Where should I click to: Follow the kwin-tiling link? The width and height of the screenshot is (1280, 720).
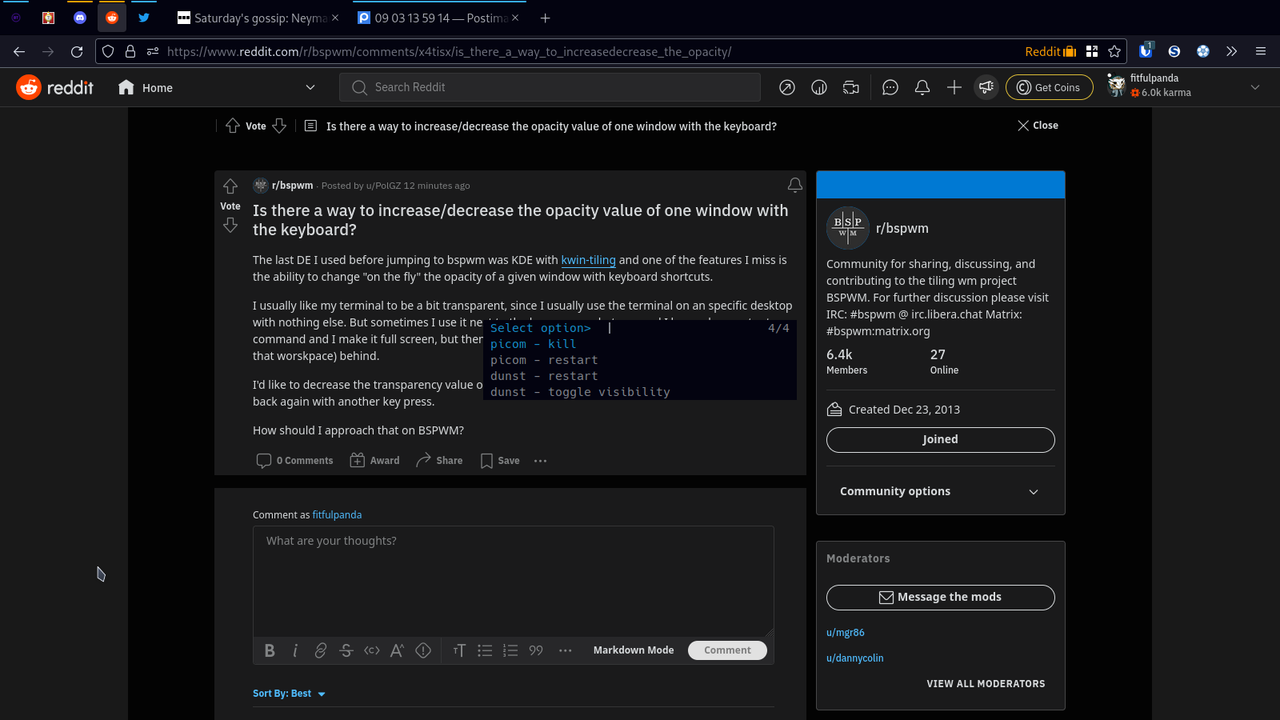588,260
